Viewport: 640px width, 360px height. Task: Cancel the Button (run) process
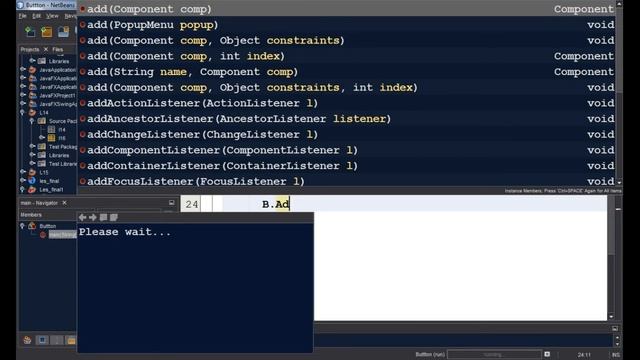547,354
